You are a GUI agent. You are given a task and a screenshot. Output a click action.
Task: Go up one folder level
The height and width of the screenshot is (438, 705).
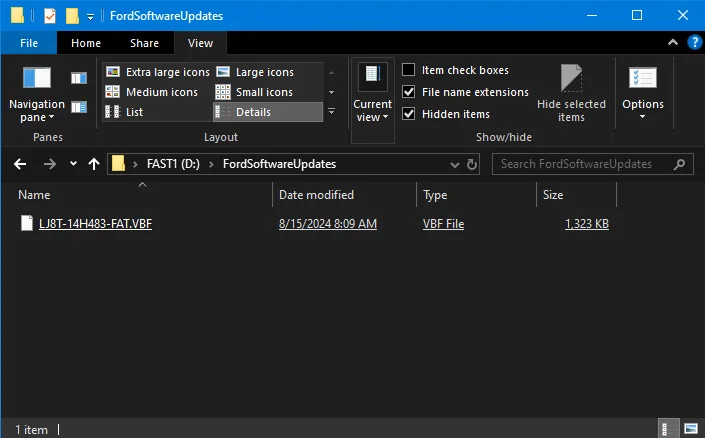click(x=94, y=164)
